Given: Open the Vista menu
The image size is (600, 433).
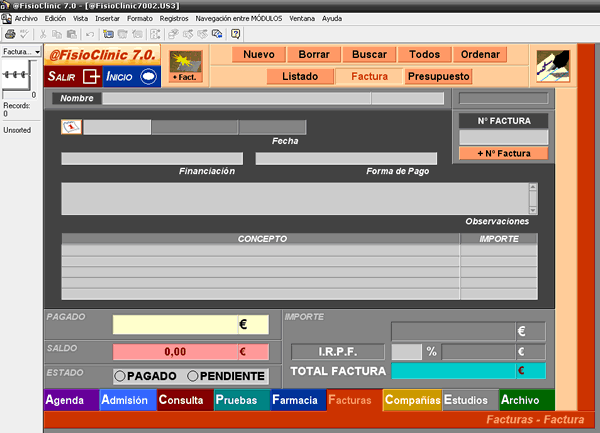Looking at the screenshot, I should pos(80,18).
